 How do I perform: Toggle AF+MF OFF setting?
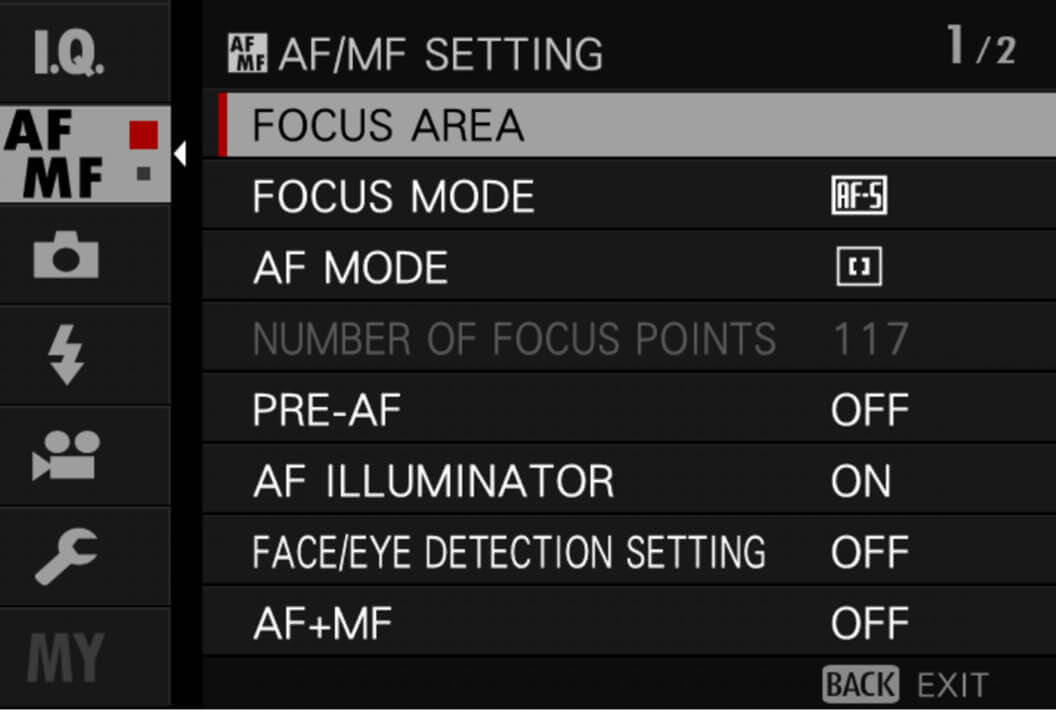[869, 623]
